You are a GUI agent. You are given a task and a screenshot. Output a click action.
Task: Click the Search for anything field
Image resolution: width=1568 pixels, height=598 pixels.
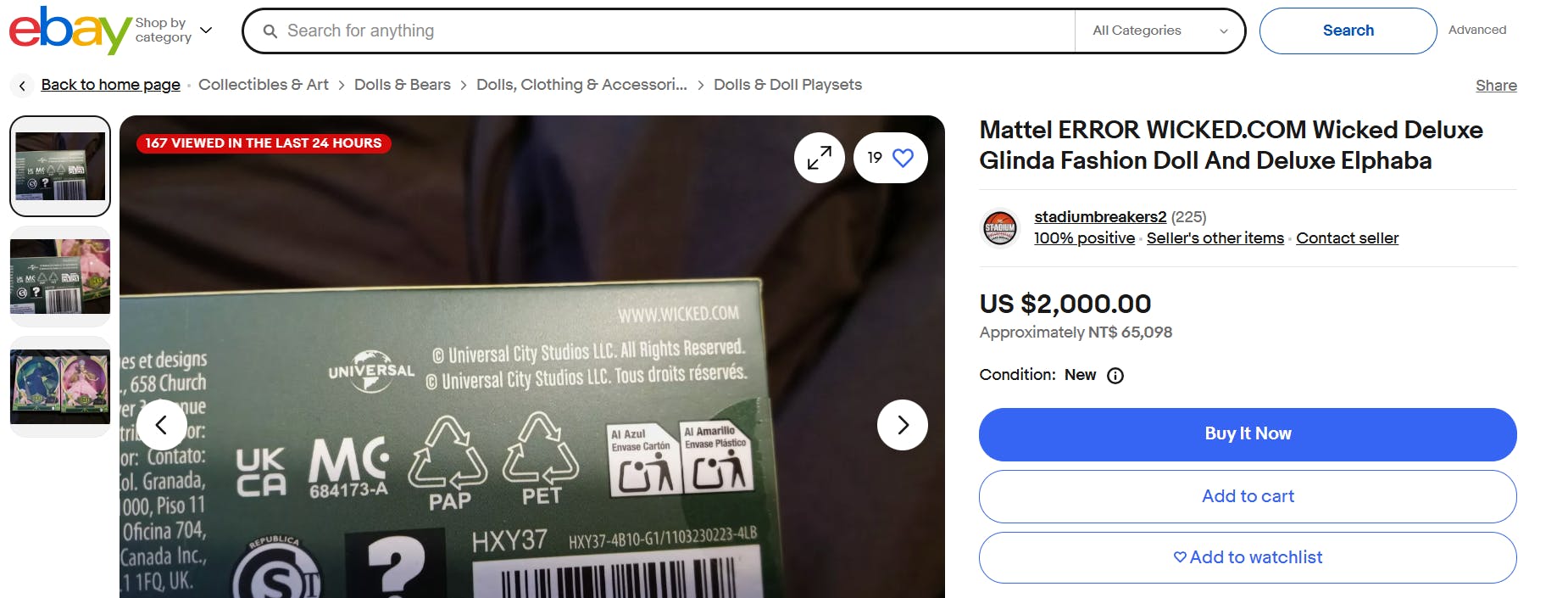(x=661, y=31)
